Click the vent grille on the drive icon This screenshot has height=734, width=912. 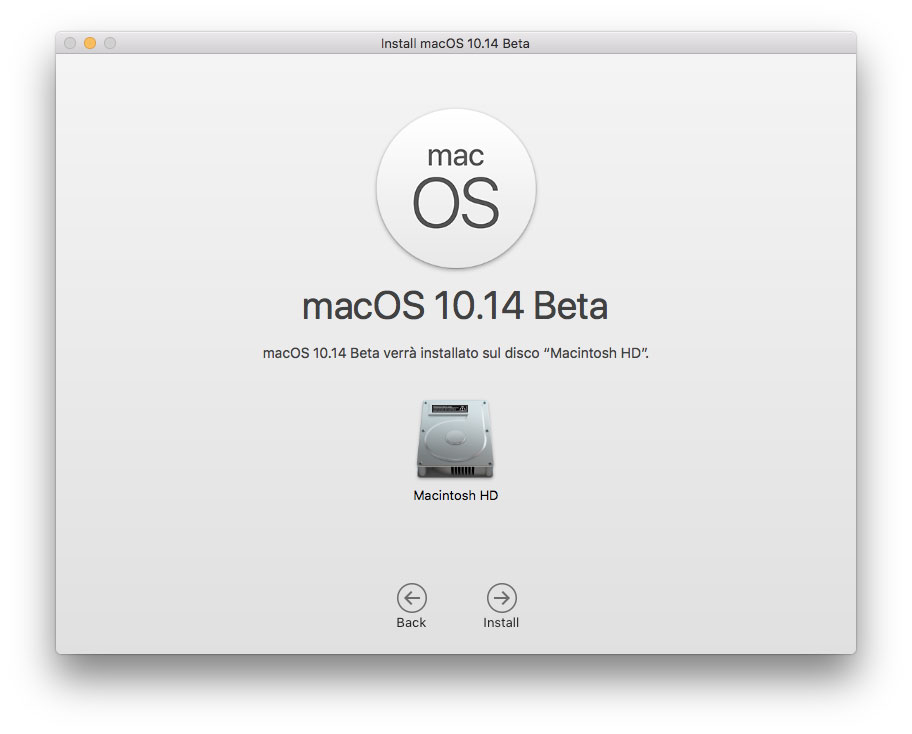(455, 470)
